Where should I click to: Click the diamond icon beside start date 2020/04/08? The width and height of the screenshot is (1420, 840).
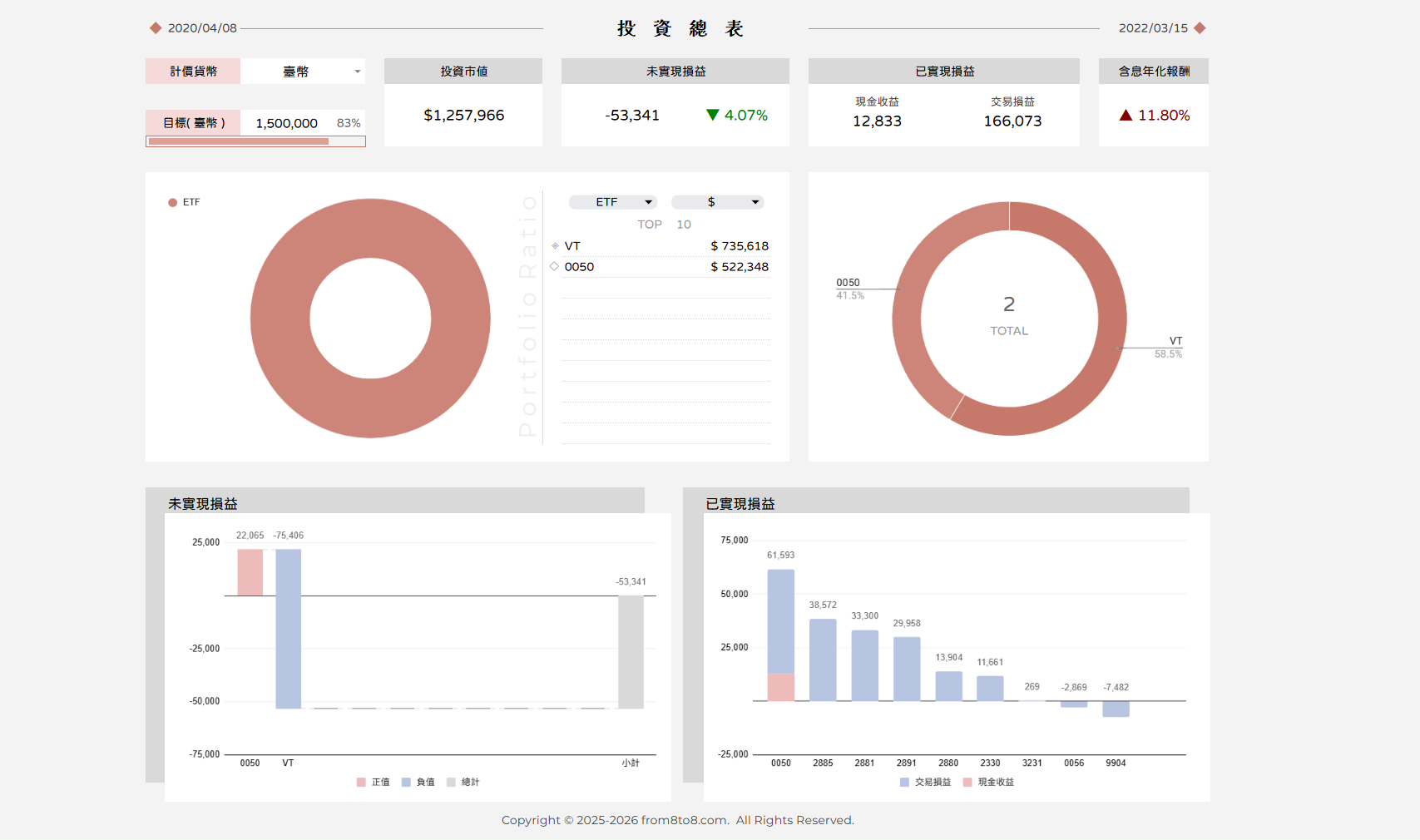[156, 28]
